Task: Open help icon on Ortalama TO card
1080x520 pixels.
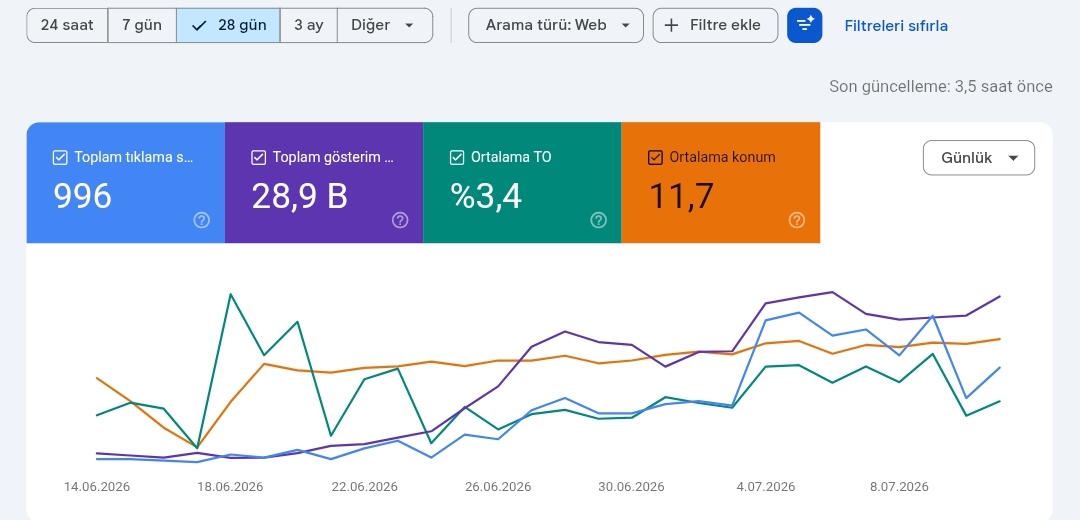Action: click(x=599, y=220)
